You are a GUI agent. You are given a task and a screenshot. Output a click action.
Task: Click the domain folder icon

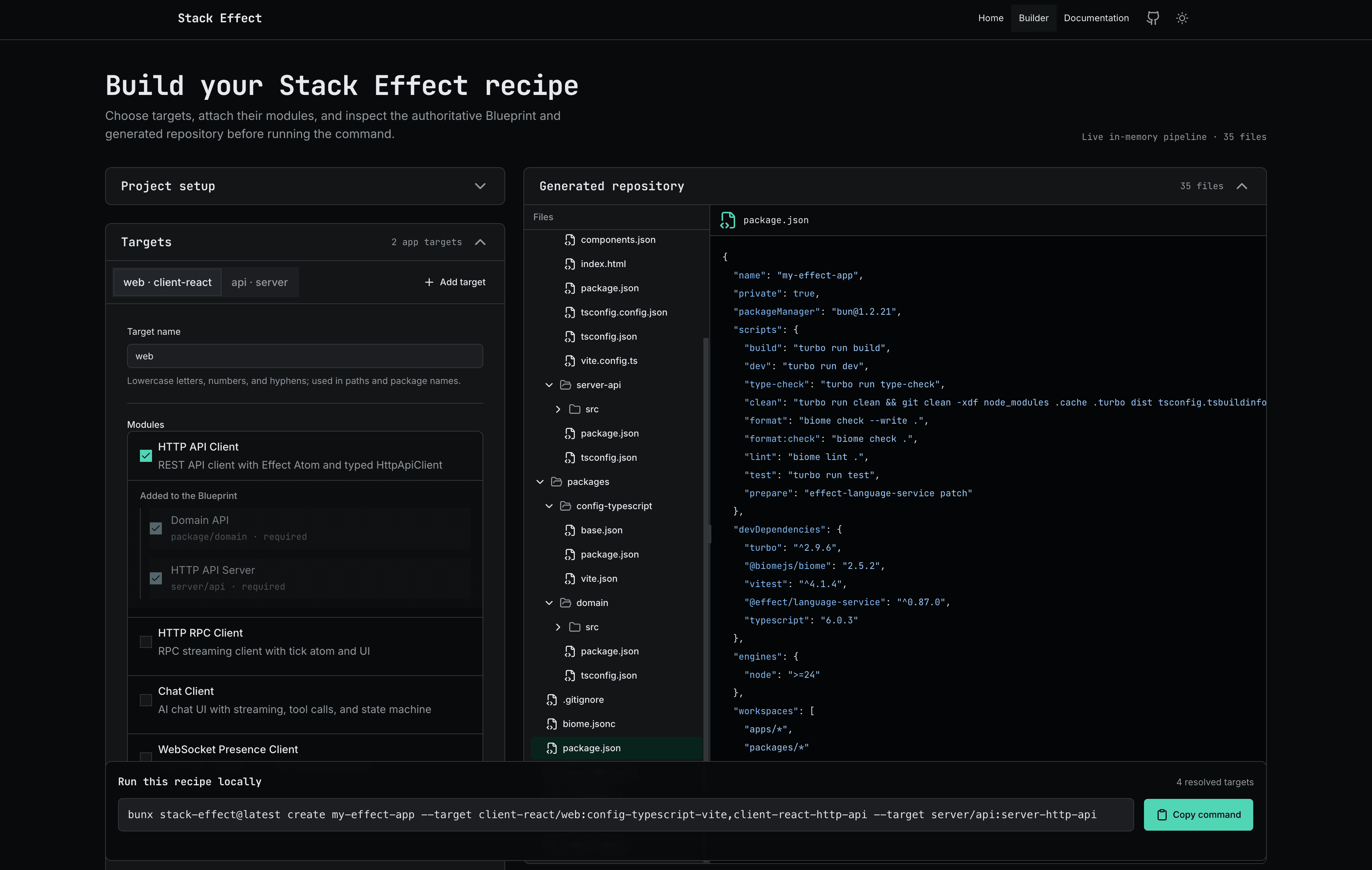[x=565, y=603]
